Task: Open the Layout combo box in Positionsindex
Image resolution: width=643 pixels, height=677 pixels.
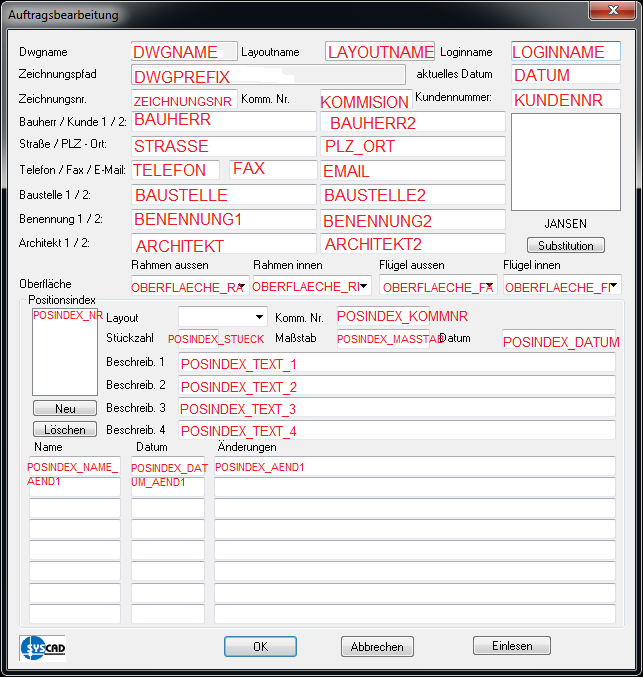Action: click(260, 317)
